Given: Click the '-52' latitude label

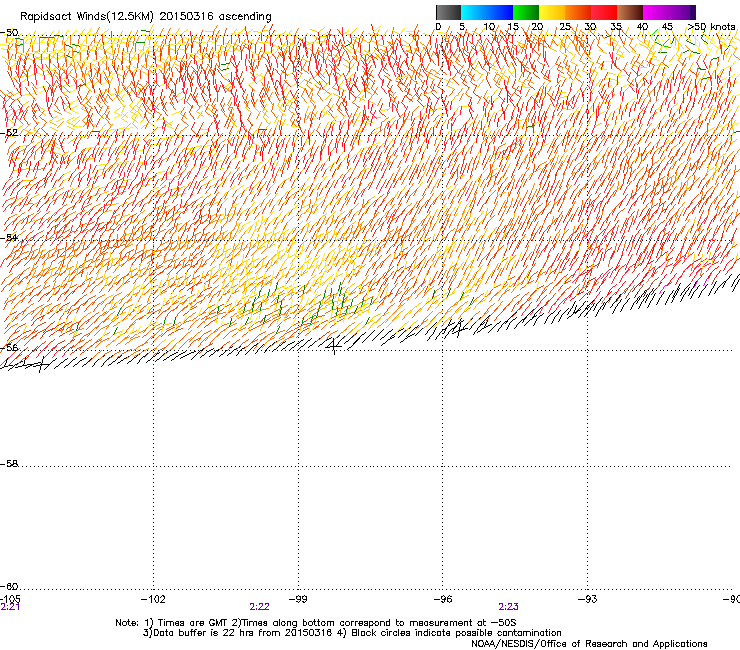Looking at the screenshot, I should pos(9,133).
